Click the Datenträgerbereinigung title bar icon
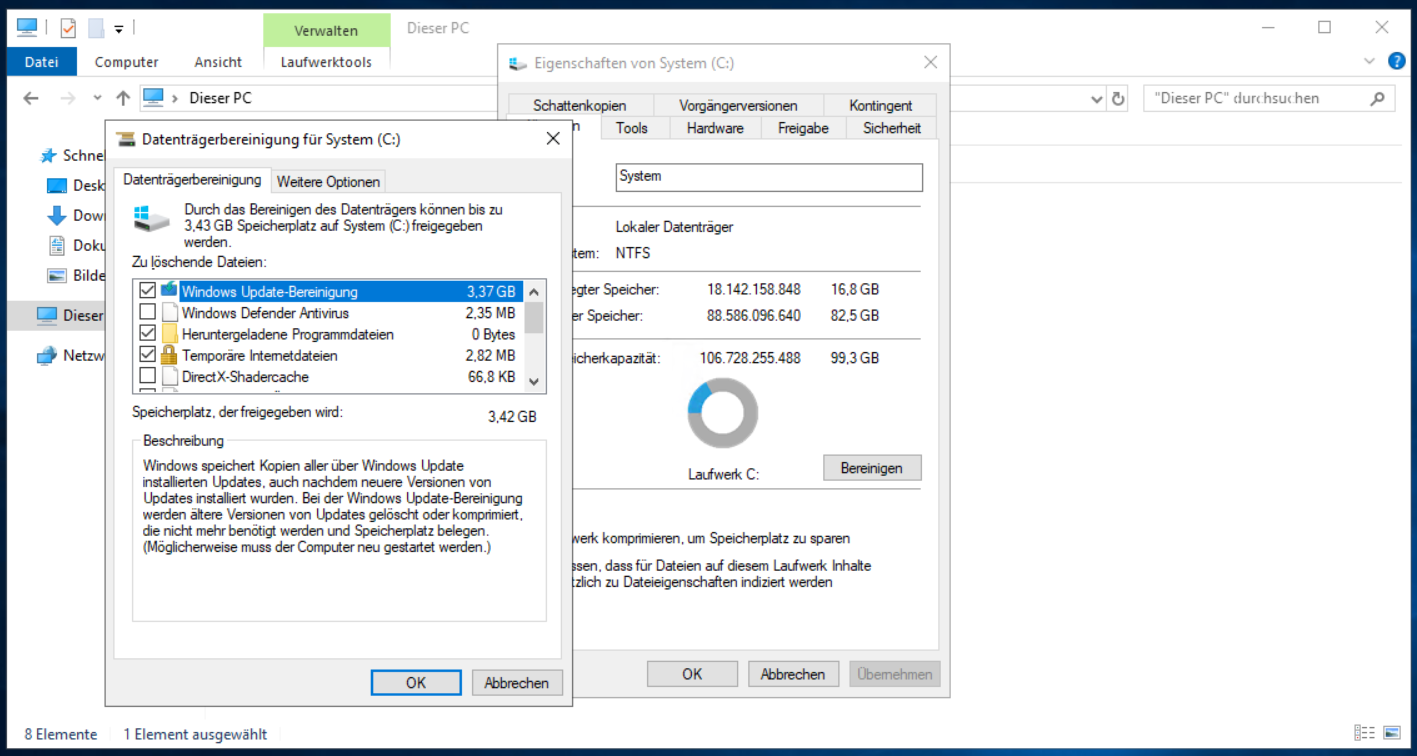 pos(126,139)
